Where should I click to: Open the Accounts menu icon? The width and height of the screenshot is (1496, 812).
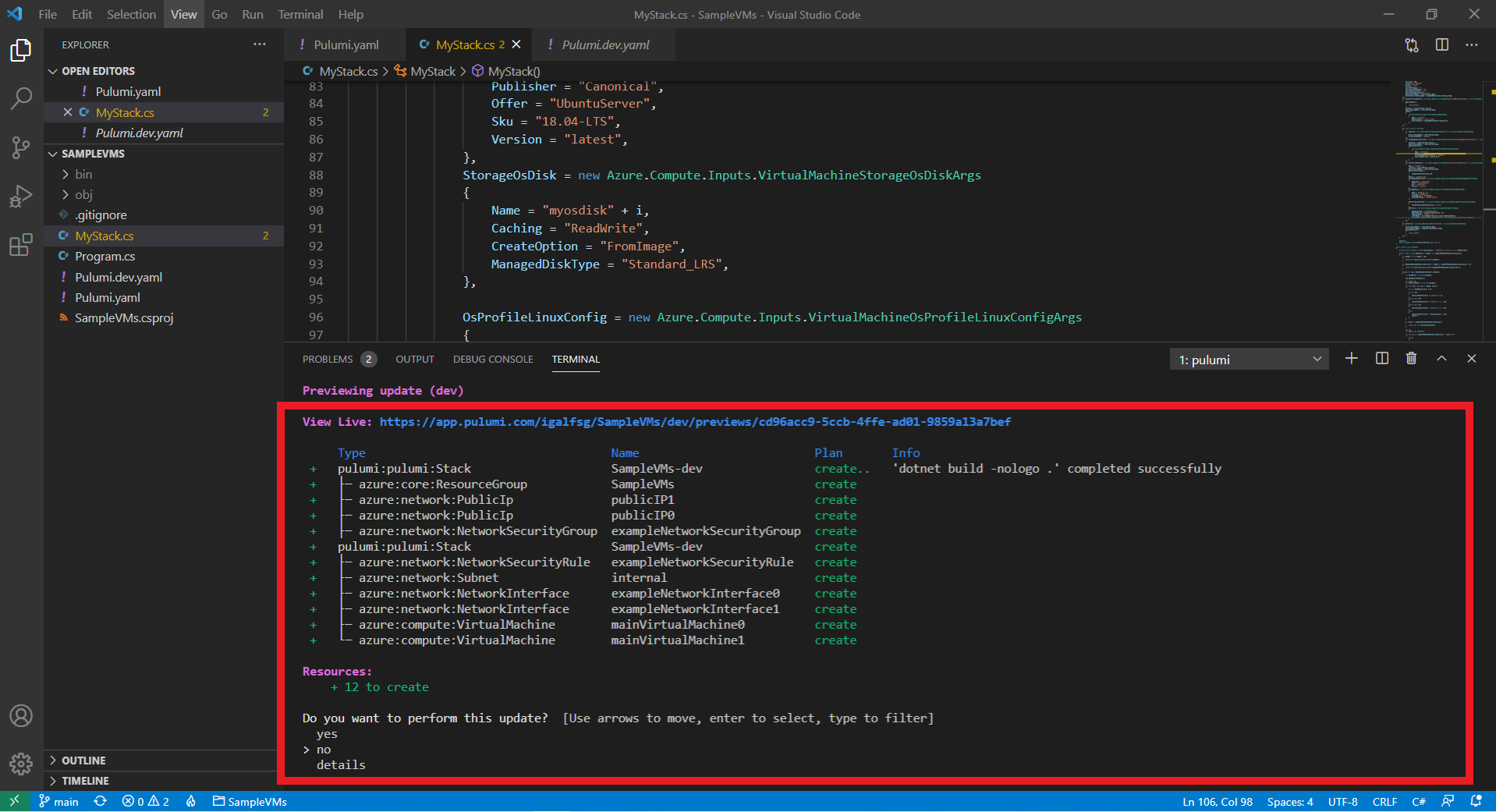tap(21, 715)
